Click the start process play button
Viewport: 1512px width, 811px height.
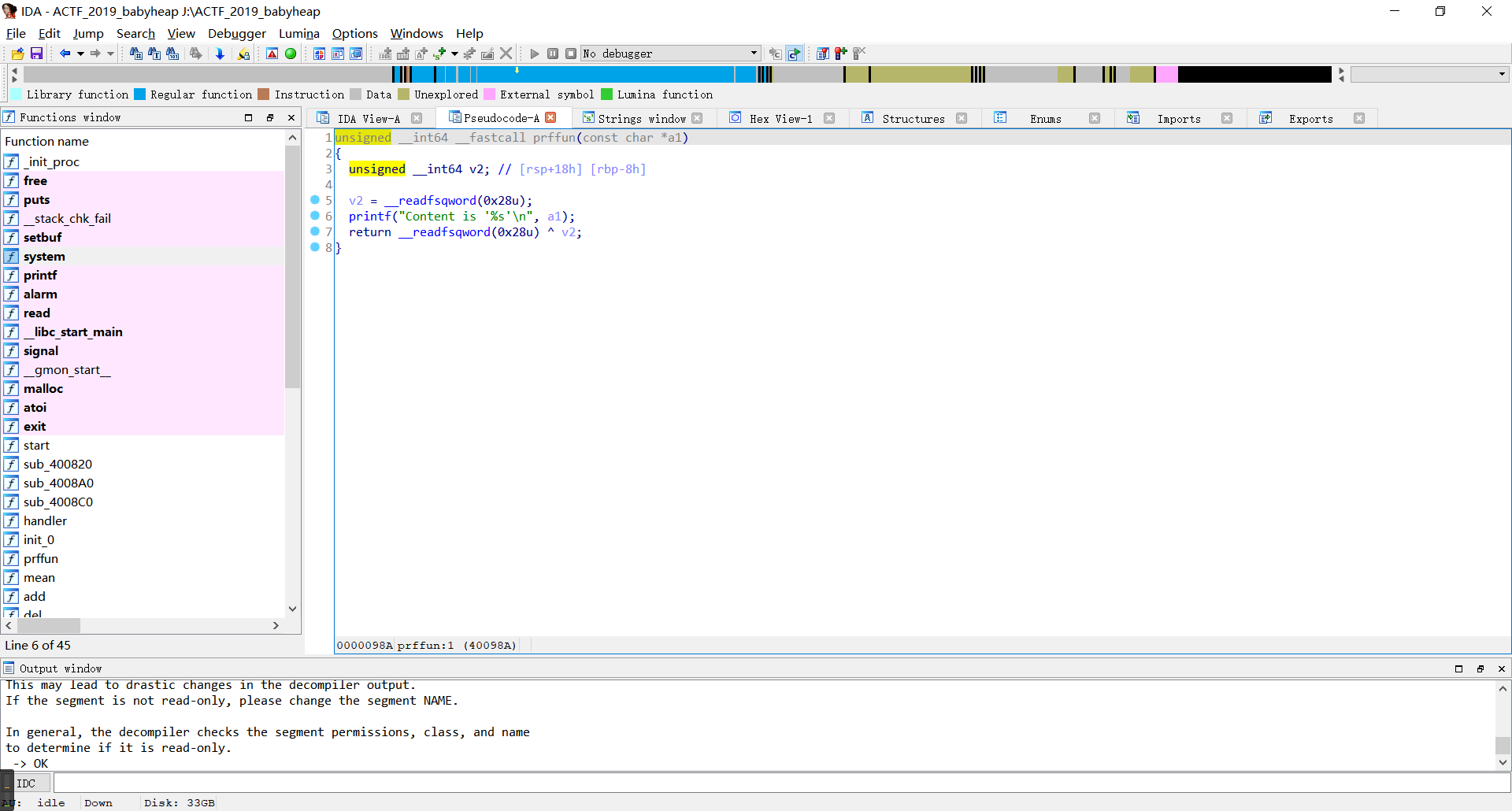535,54
